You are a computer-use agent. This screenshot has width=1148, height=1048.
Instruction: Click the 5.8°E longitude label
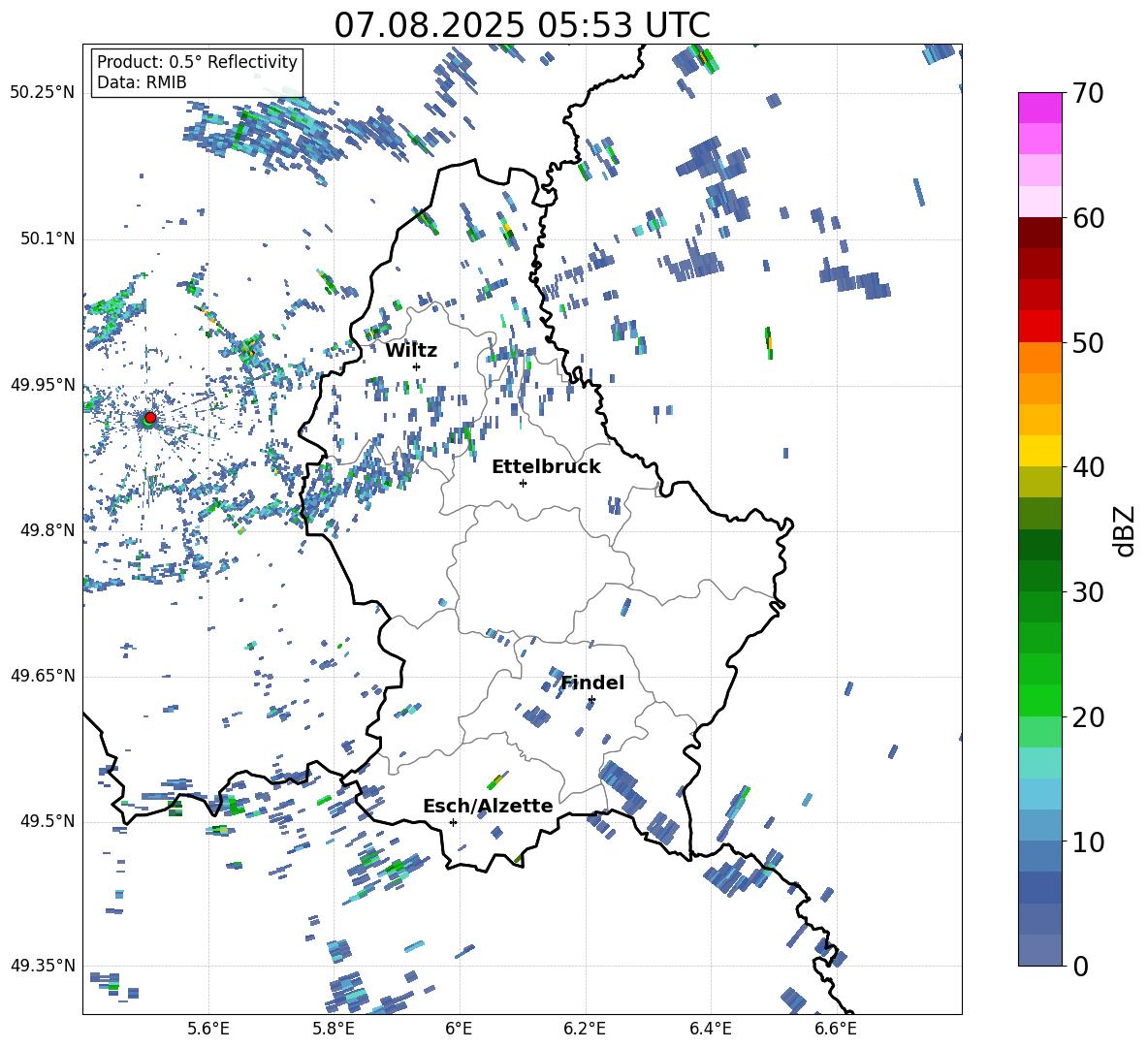tap(334, 1029)
